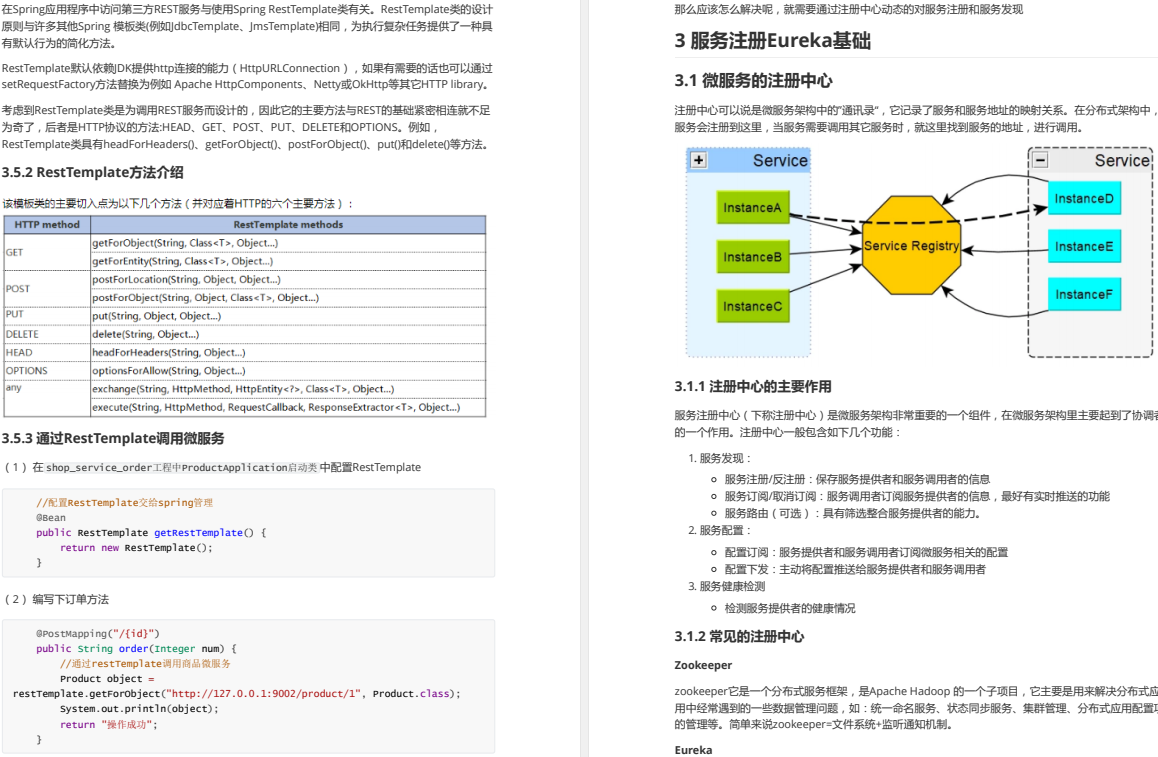
Task: Click the RestTemplate methods column header
Action: pos(288,224)
